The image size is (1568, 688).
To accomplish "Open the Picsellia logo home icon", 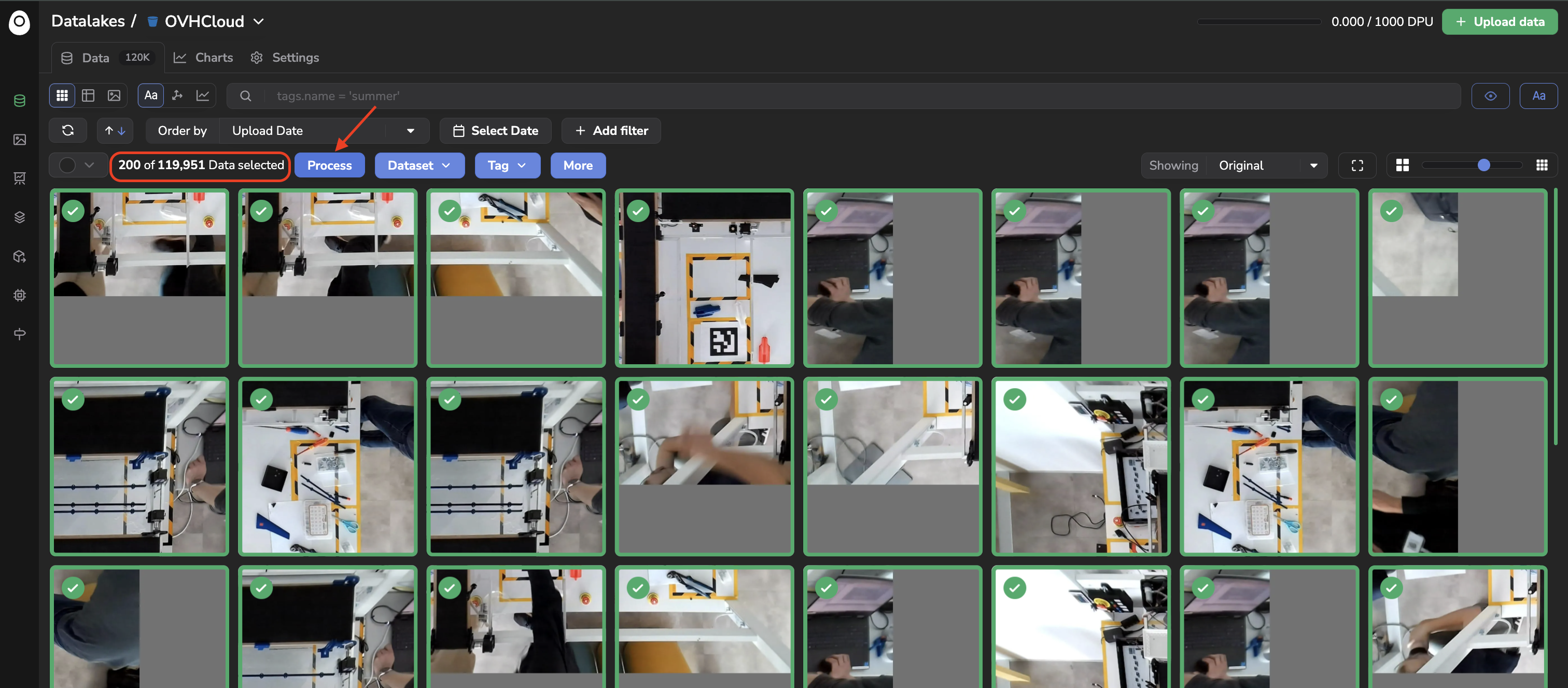I will tap(20, 22).
